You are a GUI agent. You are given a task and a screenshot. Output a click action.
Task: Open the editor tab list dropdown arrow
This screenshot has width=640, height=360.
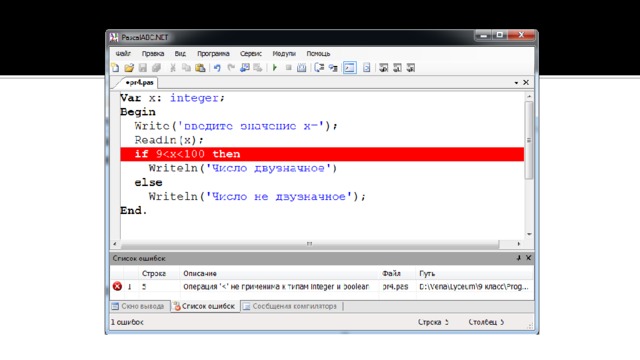tap(516, 83)
